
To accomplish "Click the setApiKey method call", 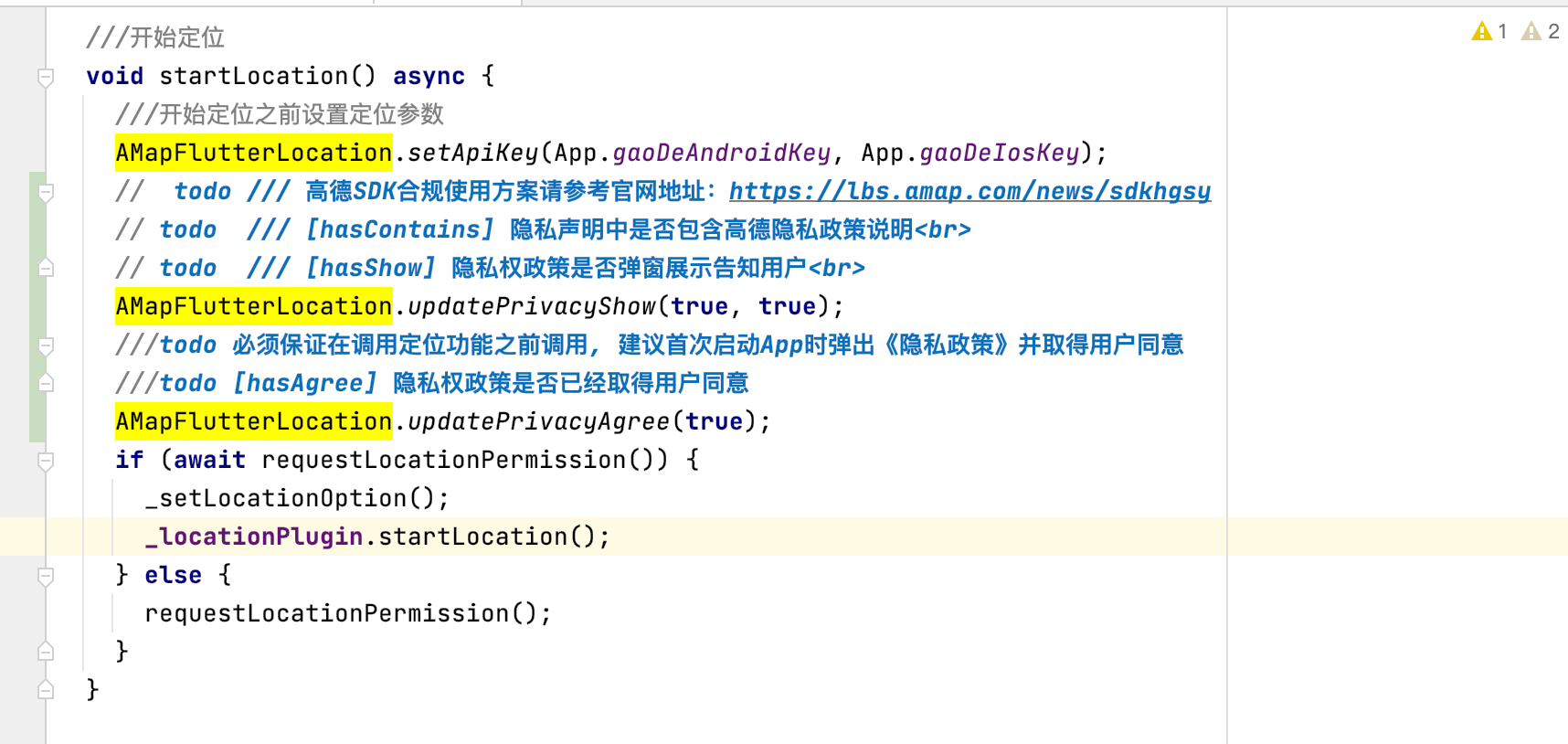I will click(473, 153).
